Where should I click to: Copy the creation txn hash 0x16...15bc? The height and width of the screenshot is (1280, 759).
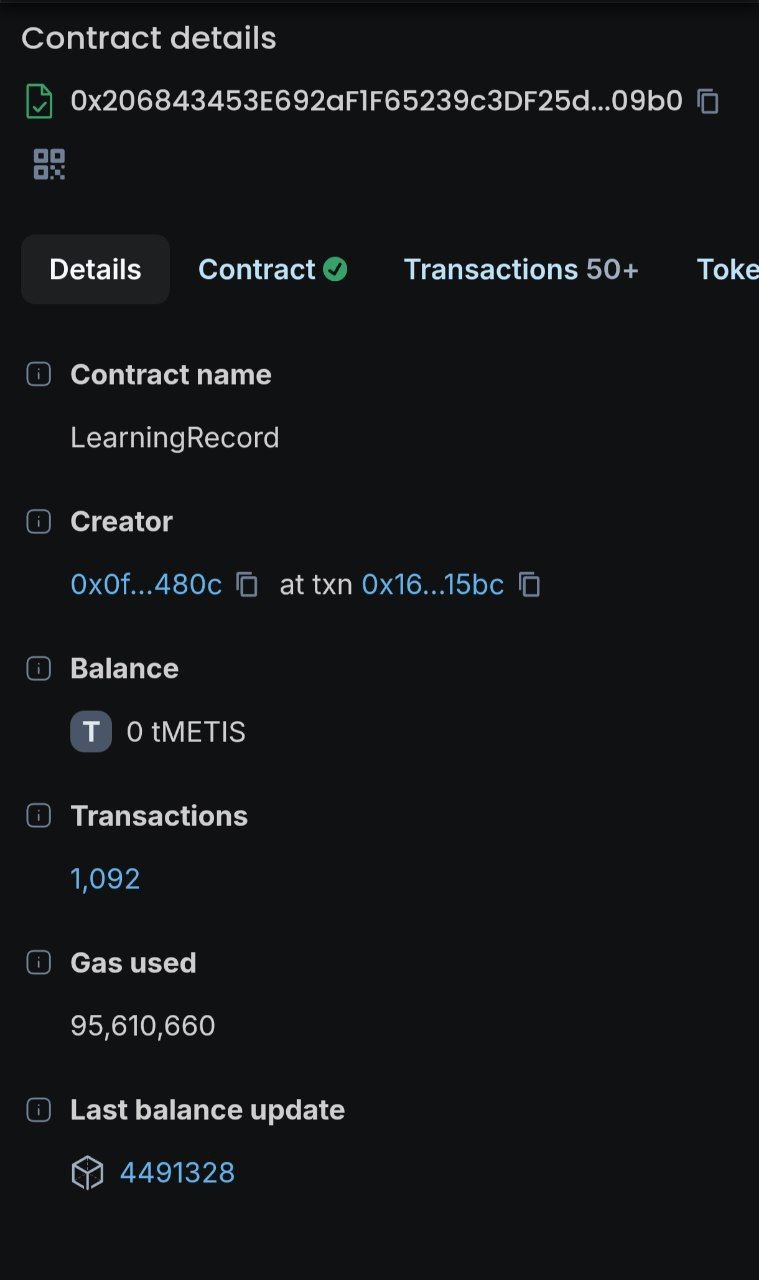[530, 585]
